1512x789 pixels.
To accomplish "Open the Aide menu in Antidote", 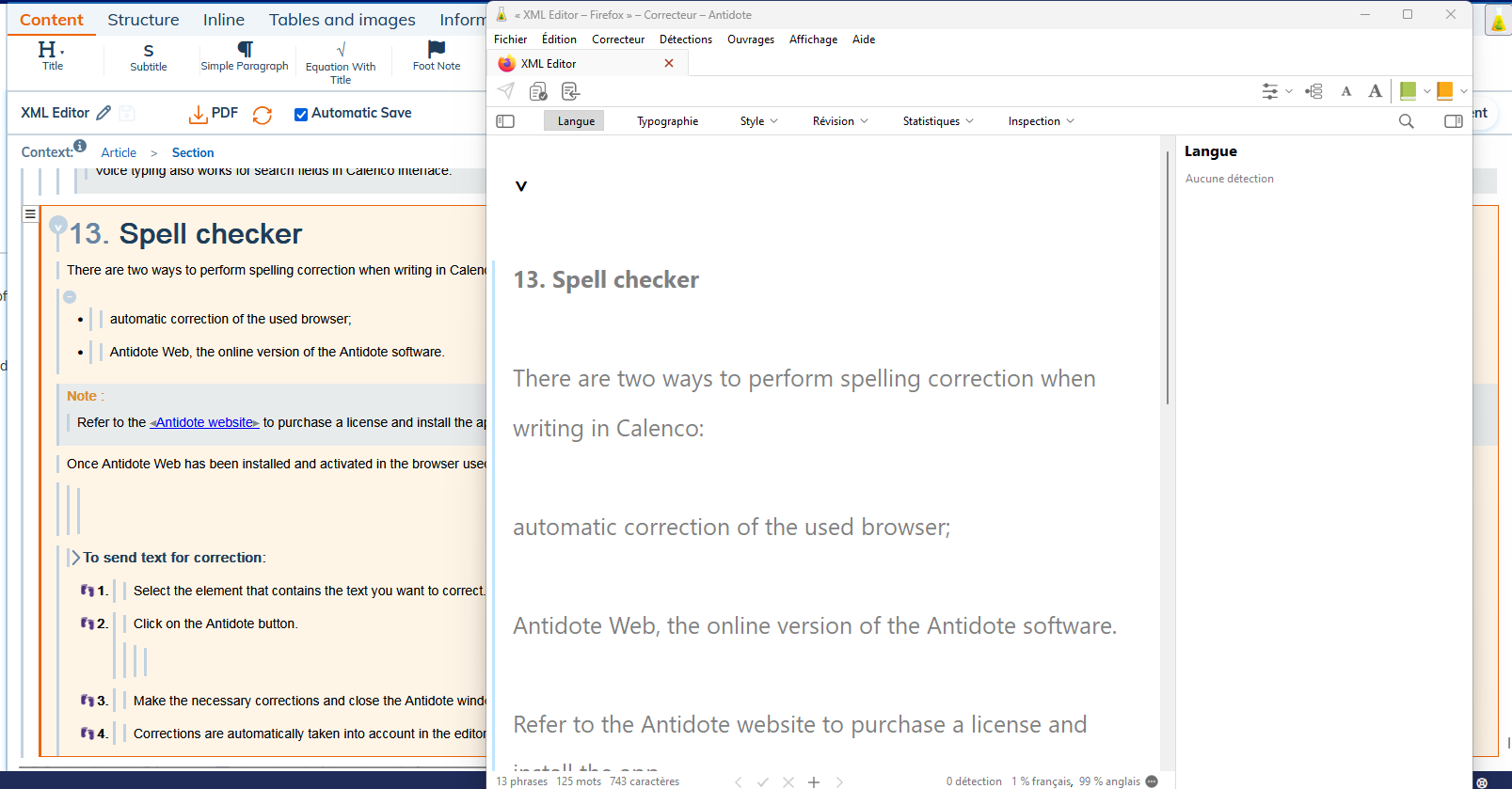I will [864, 39].
